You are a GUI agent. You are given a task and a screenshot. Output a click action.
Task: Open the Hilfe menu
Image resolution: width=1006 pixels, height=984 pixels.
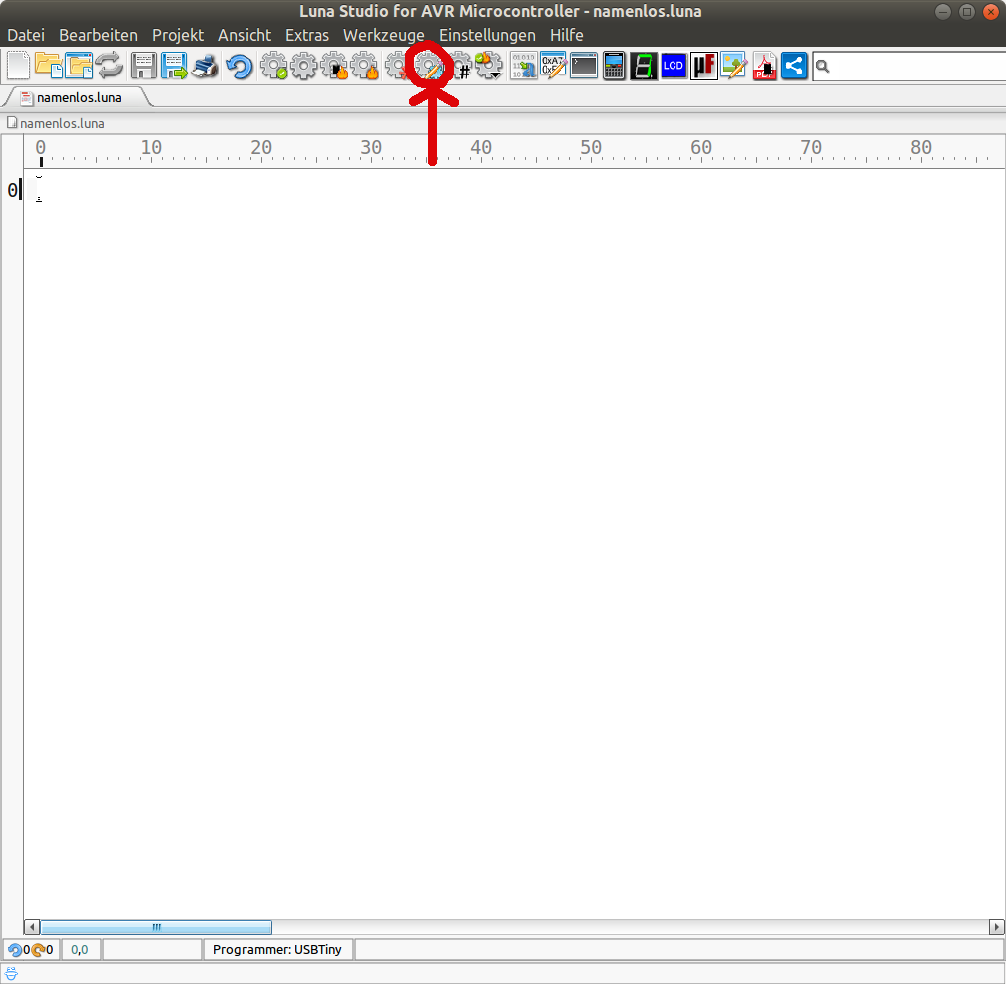[567, 35]
